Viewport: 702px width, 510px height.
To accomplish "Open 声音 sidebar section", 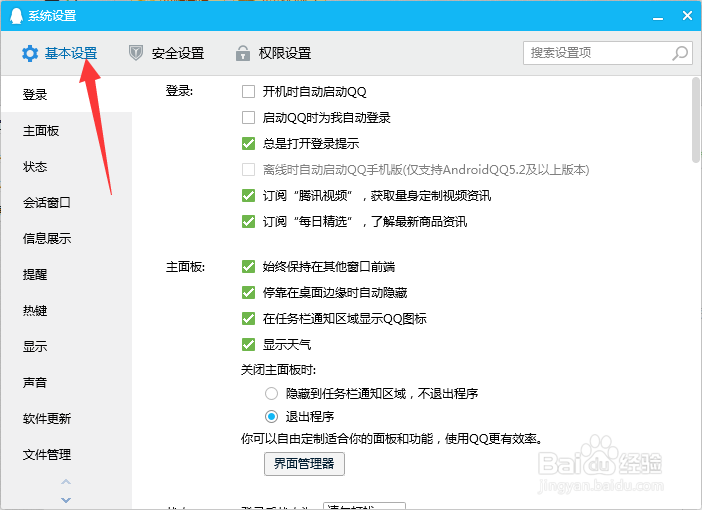I will pos(66,382).
